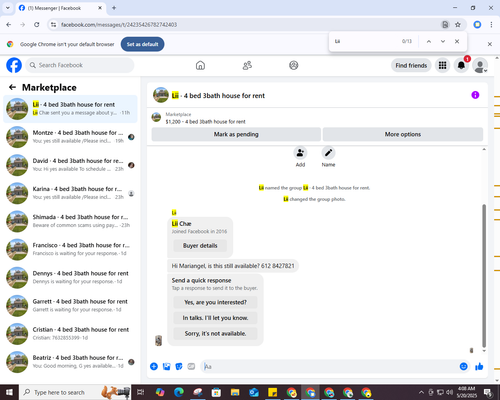500x400 pixels.
Task: Open the account profile menu
Action: [480, 65]
